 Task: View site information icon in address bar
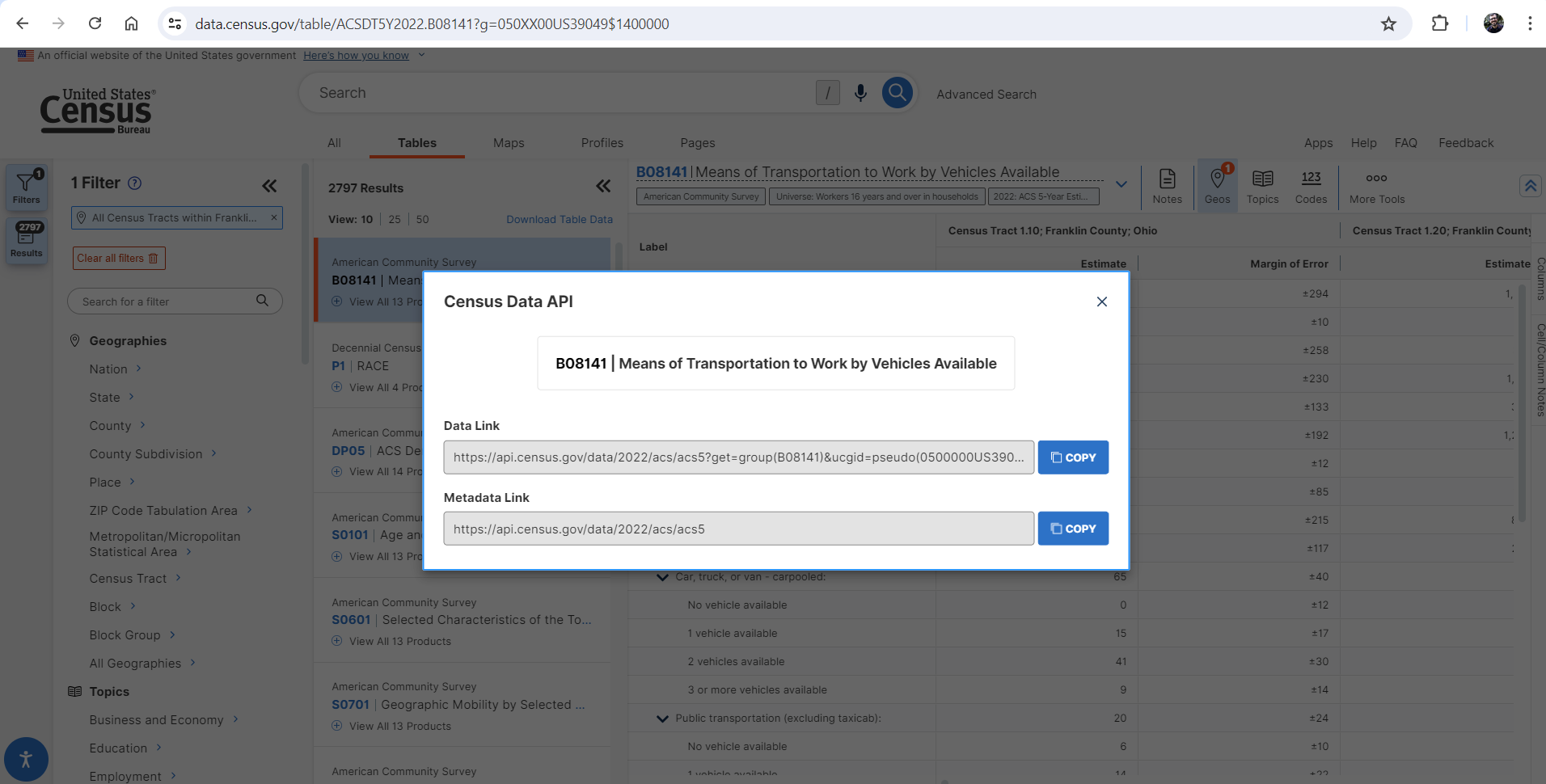(175, 23)
